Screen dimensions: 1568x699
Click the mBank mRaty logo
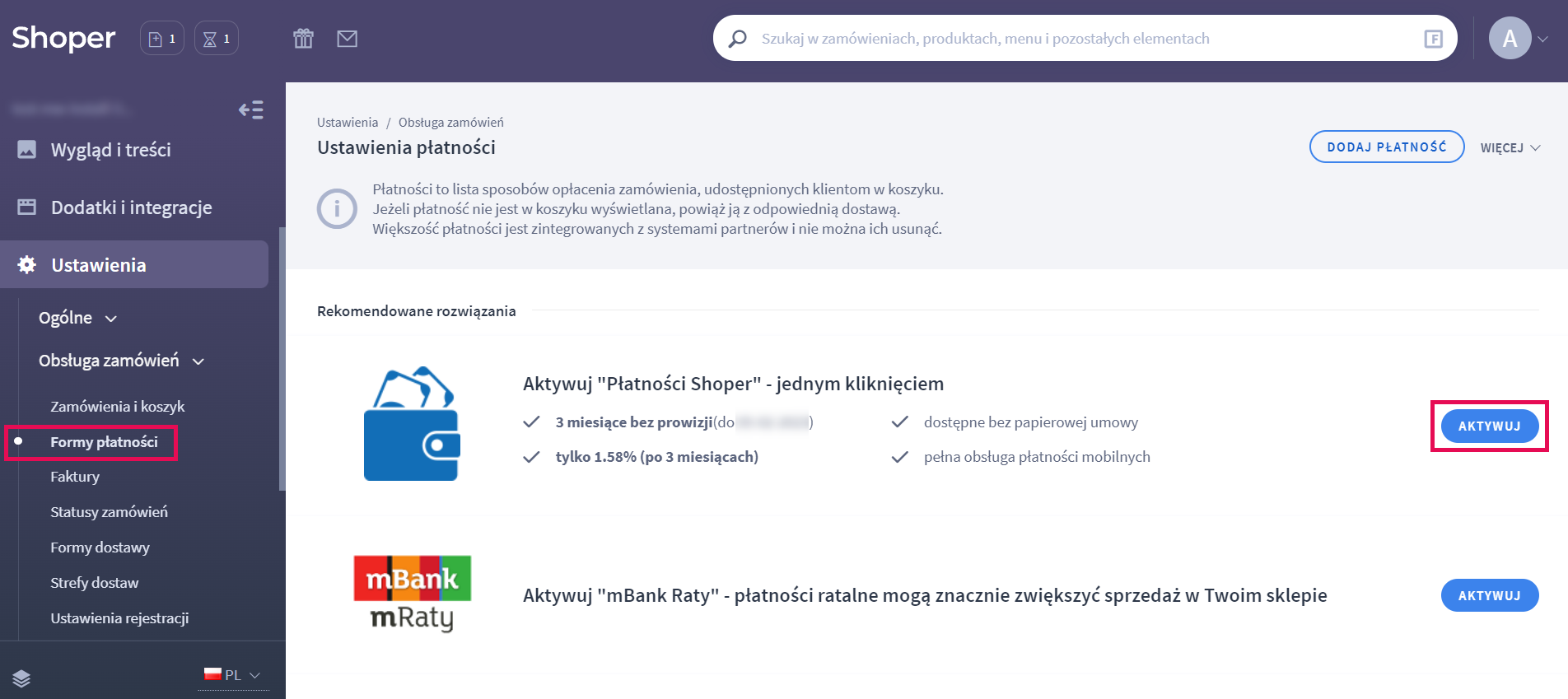point(412,594)
